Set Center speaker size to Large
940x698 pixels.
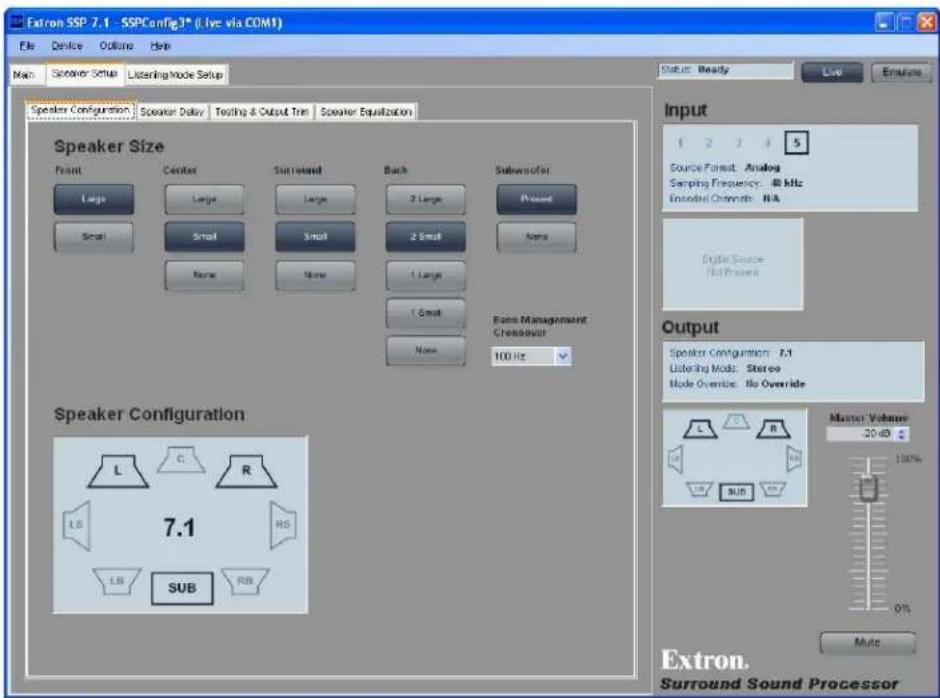point(204,199)
